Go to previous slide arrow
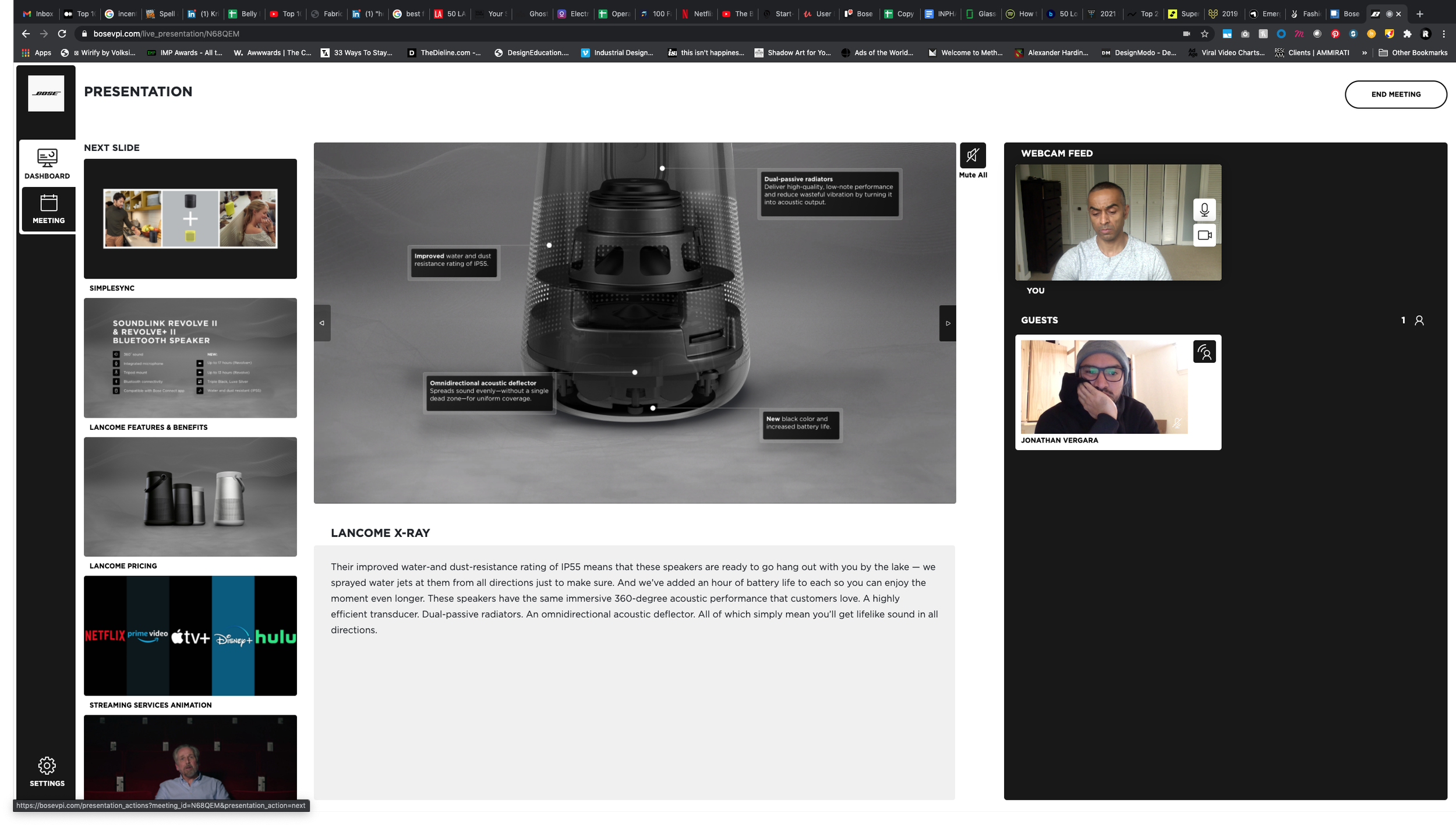The height and width of the screenshot is (827, 1456). 322,323
